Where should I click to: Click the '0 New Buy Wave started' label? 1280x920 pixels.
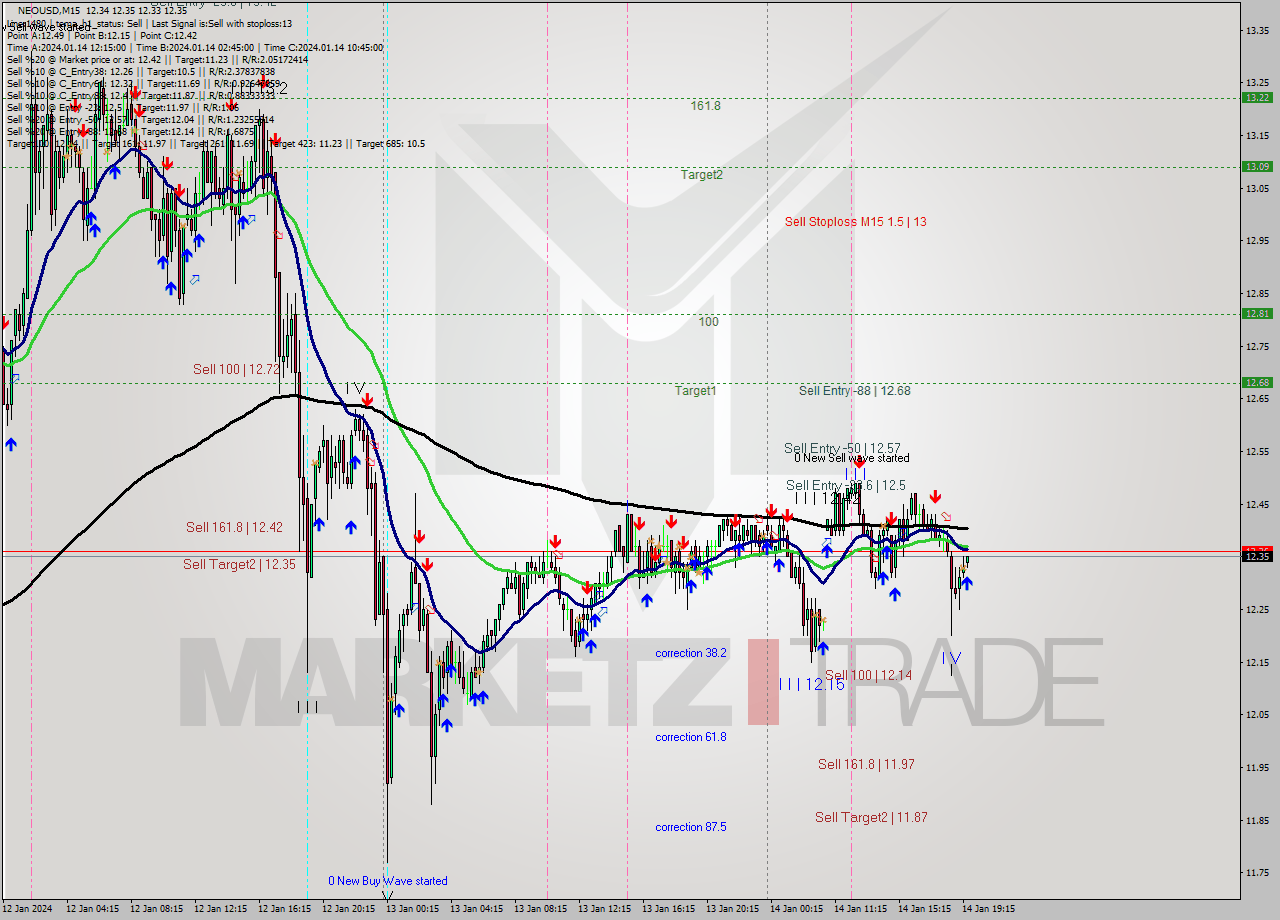(x=388, y=881)
